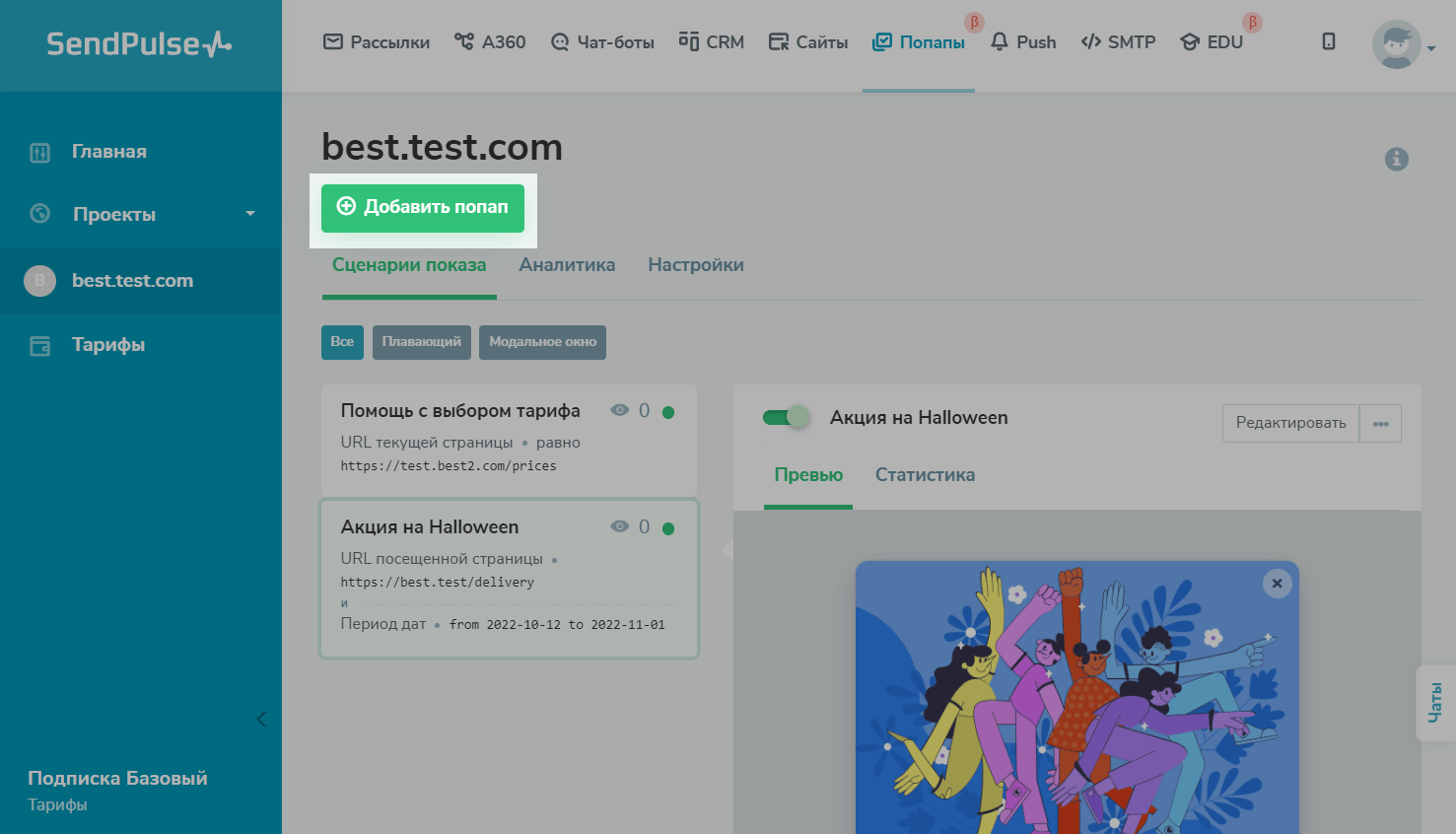Click the info icon beside the page title
The image size is (1456, 834).
click(x=1396, y=160)
